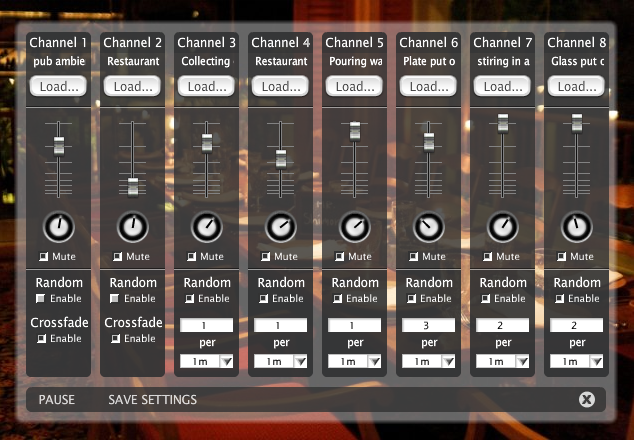The width and height of the screenshot is (635, 440).
Task: Click the Channel 5 pan knob
Action: coord(355,227)
